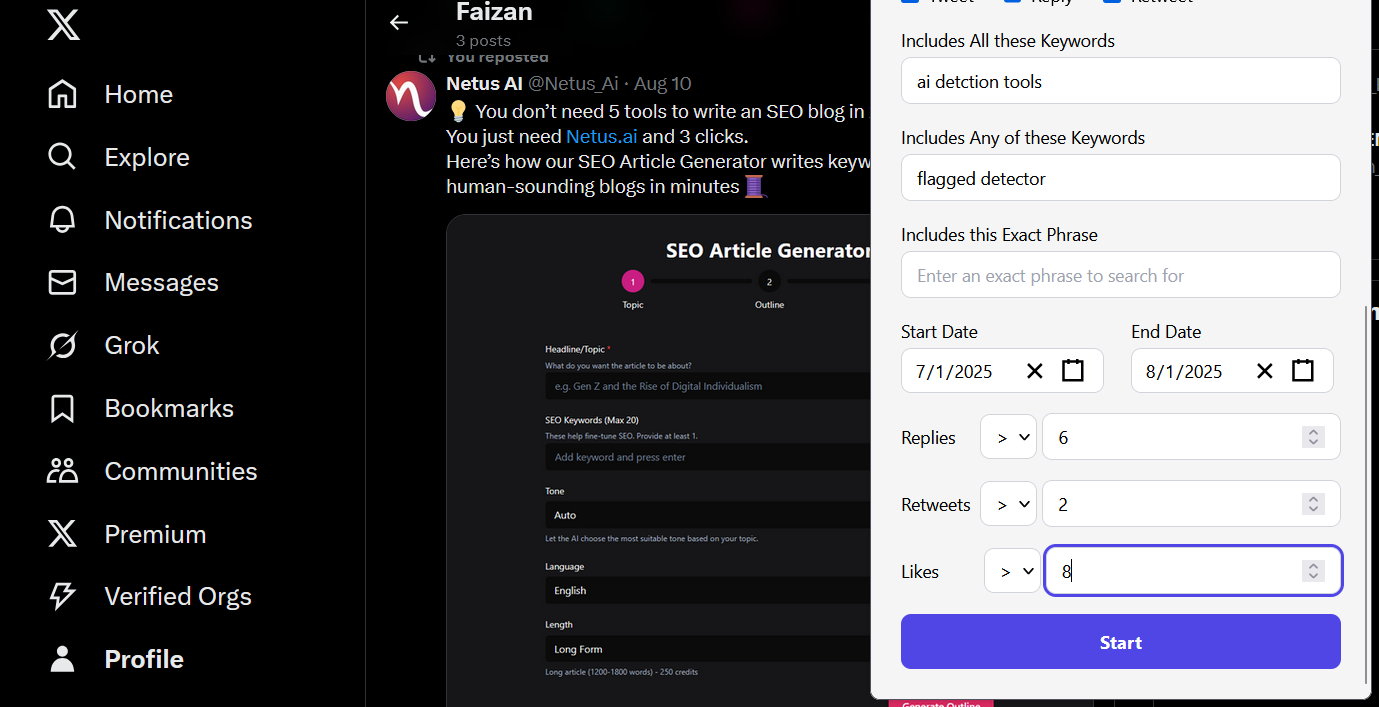Select the Explore magnifying glass icon
Screen dimensions: 1379x707
[61, 156]
